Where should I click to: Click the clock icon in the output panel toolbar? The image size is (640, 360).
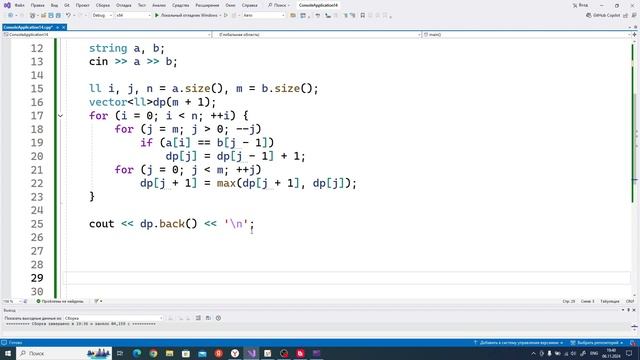pos(218,318)
